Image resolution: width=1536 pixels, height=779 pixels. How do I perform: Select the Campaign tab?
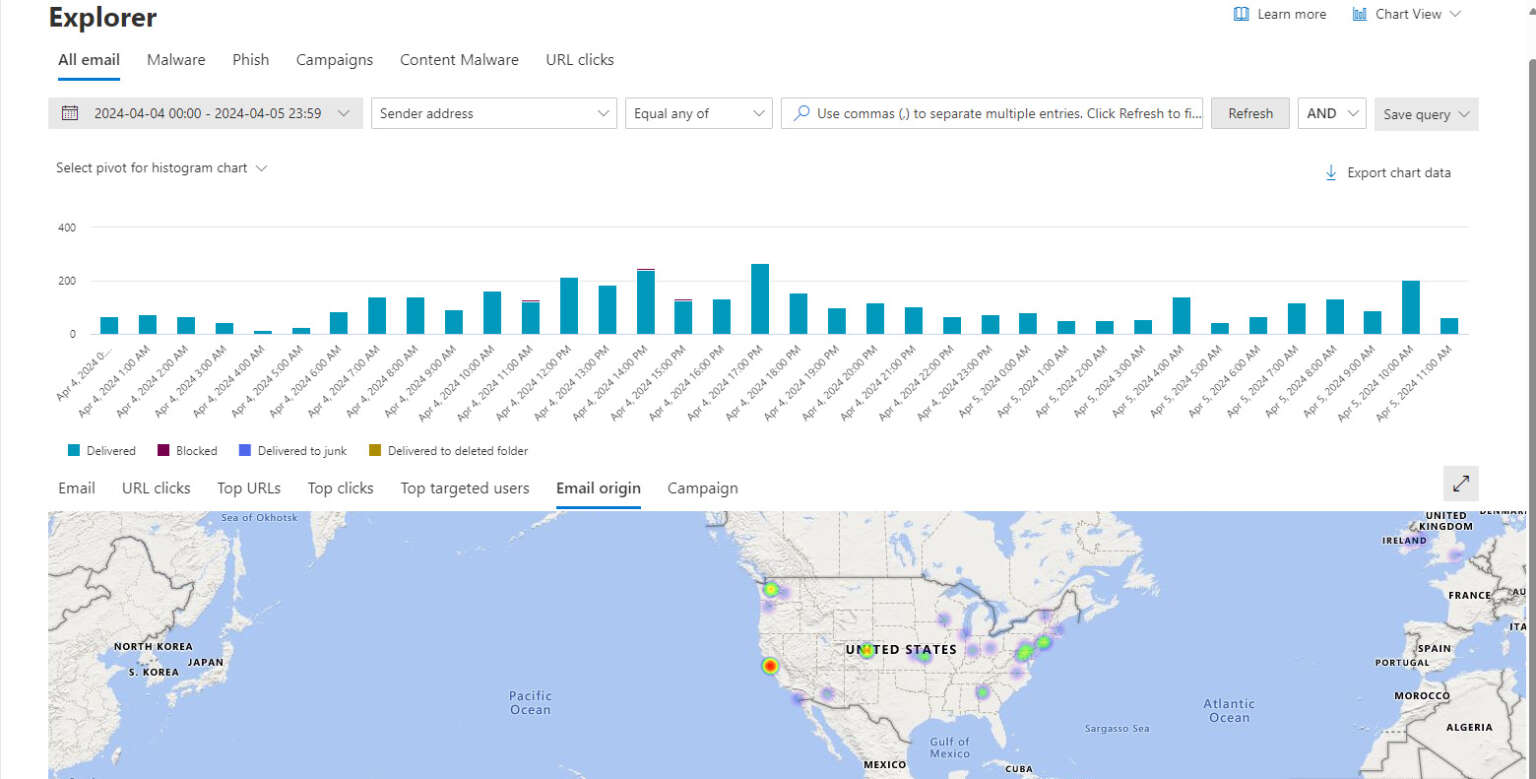pyautogui.click(x=703, y=488)
